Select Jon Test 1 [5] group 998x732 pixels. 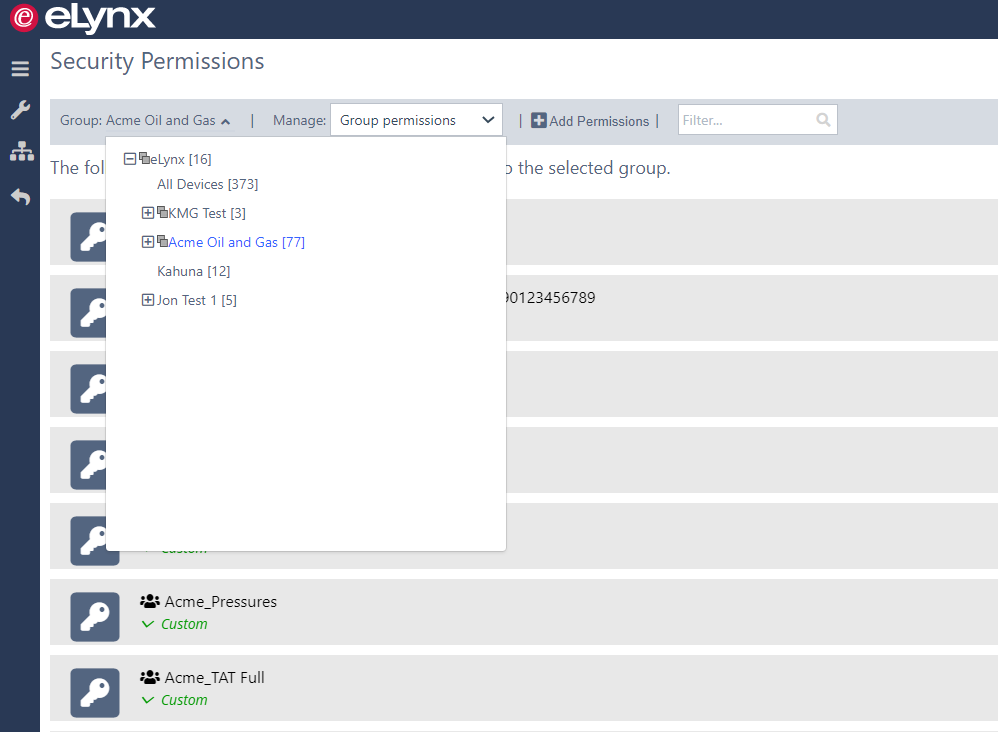[x=197, y=300]
